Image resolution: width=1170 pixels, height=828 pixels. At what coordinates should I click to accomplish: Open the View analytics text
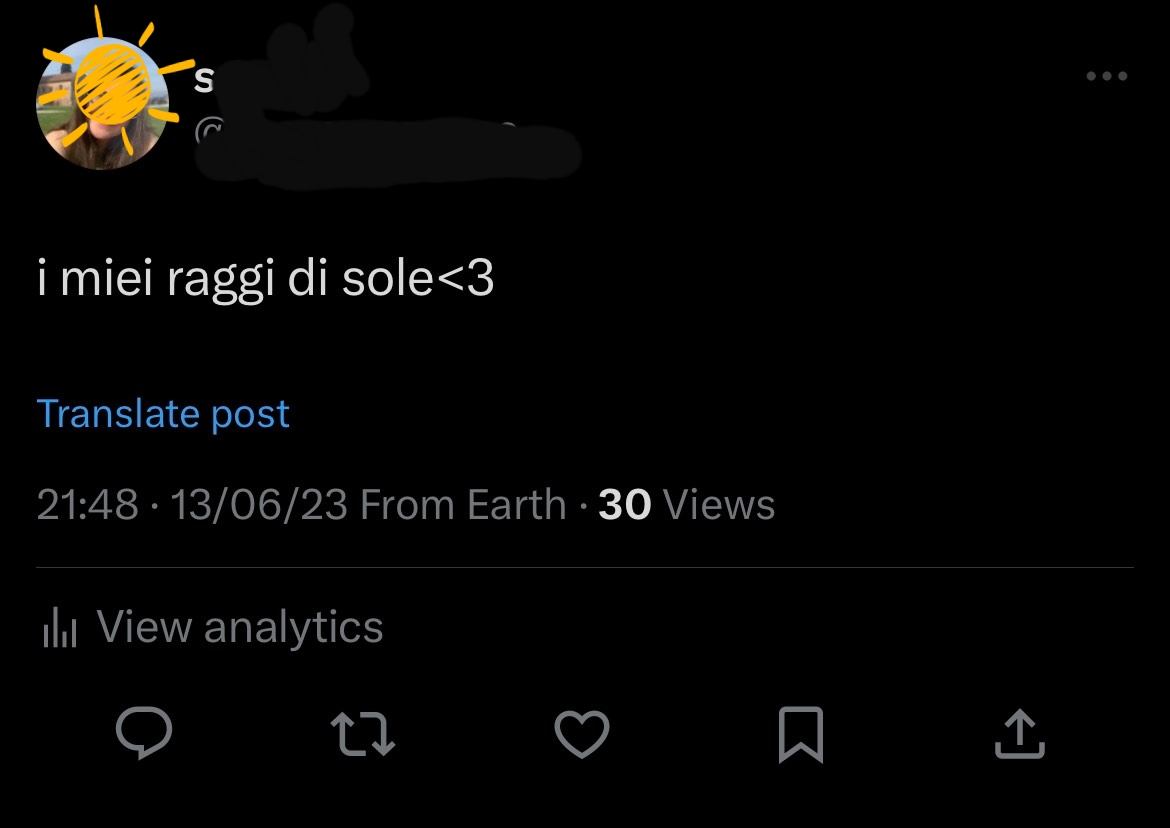pyautogui.click(x=240, y=627)
